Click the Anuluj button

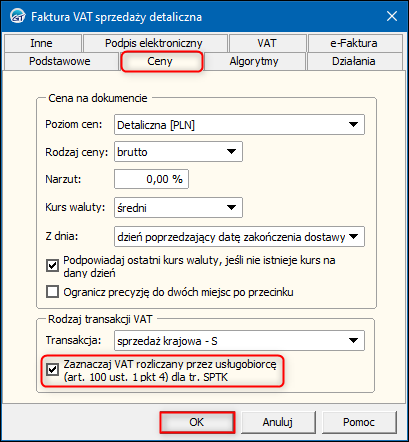pyautogui.click(x=278, y=422)
